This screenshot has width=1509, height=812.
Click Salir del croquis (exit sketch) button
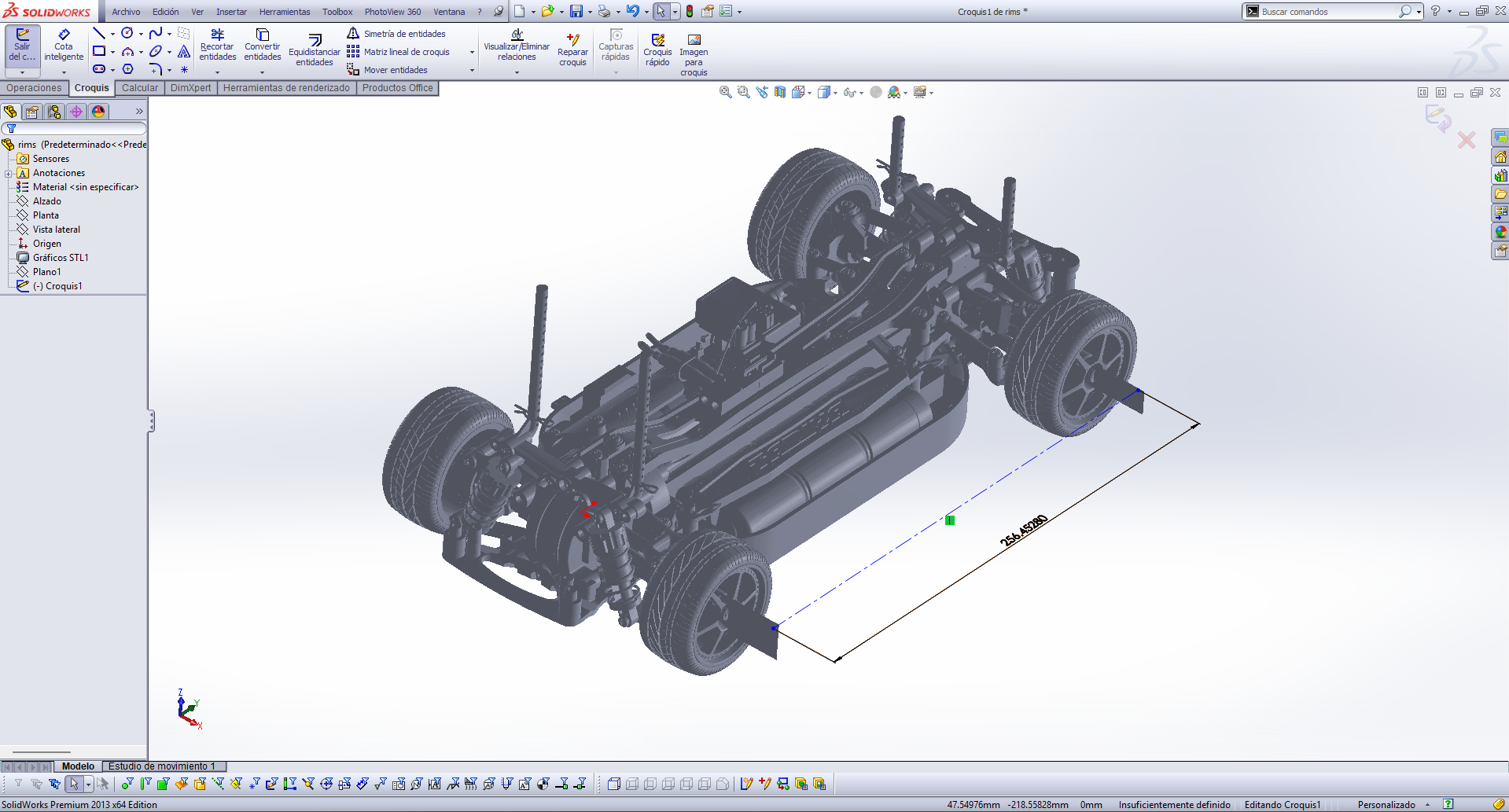coord(22,45)
